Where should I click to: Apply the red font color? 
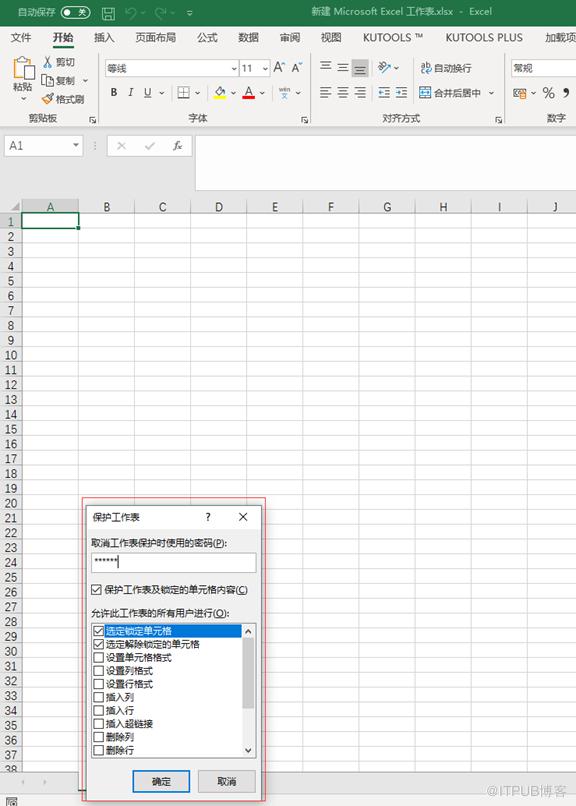249,93
